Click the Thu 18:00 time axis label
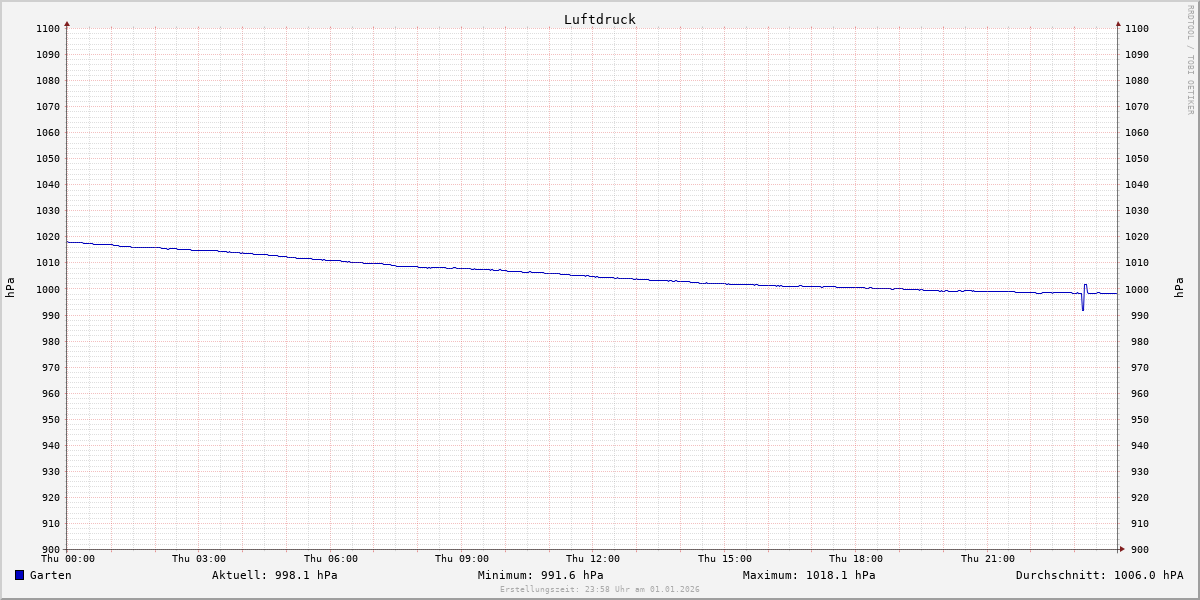Viewport: 1200px width, 600px height. click(x=856, y=559)
